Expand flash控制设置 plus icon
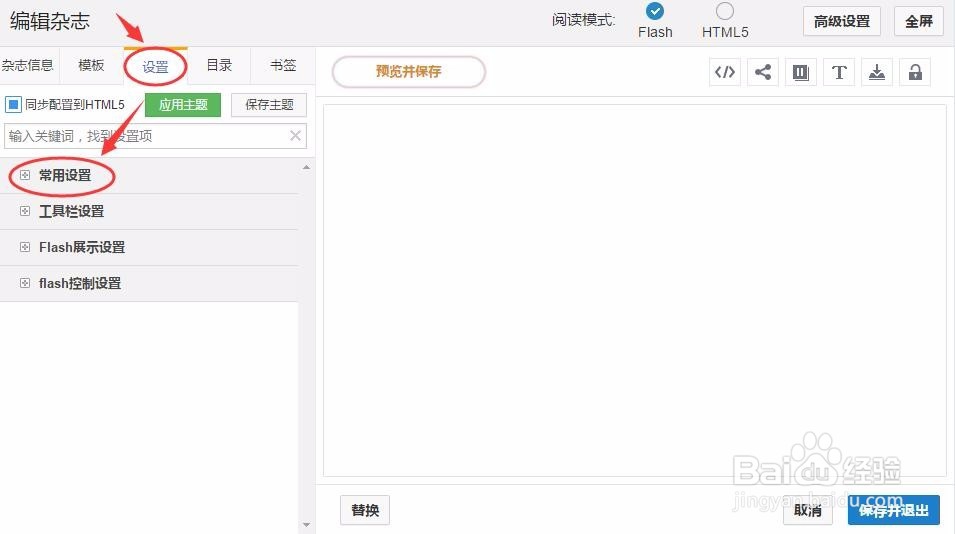 click(25, 283)
